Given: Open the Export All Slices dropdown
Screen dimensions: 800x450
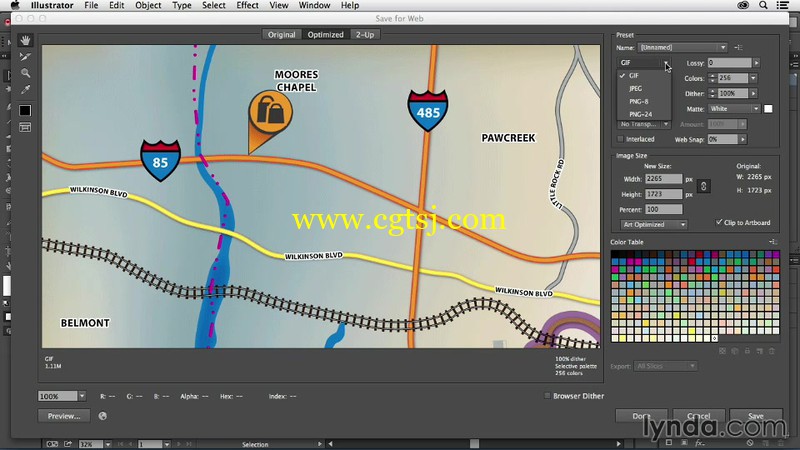Looking at the screenshot, I should (x=665, y=366).
